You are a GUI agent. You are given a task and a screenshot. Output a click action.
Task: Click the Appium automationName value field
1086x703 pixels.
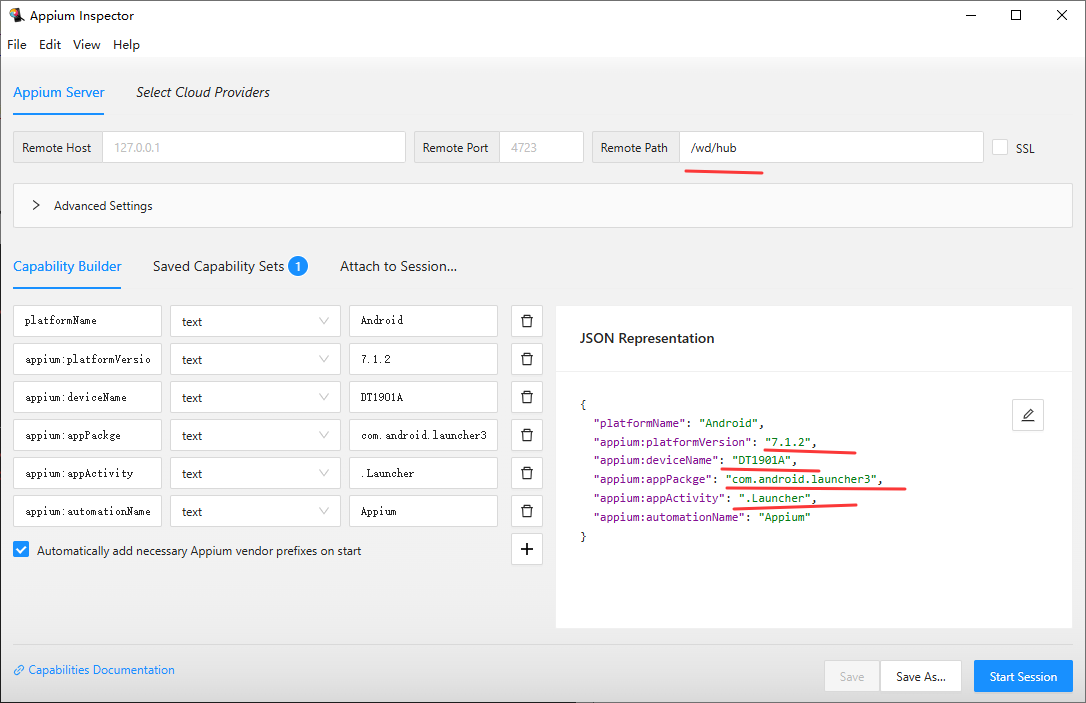click(x=423, y=511)
